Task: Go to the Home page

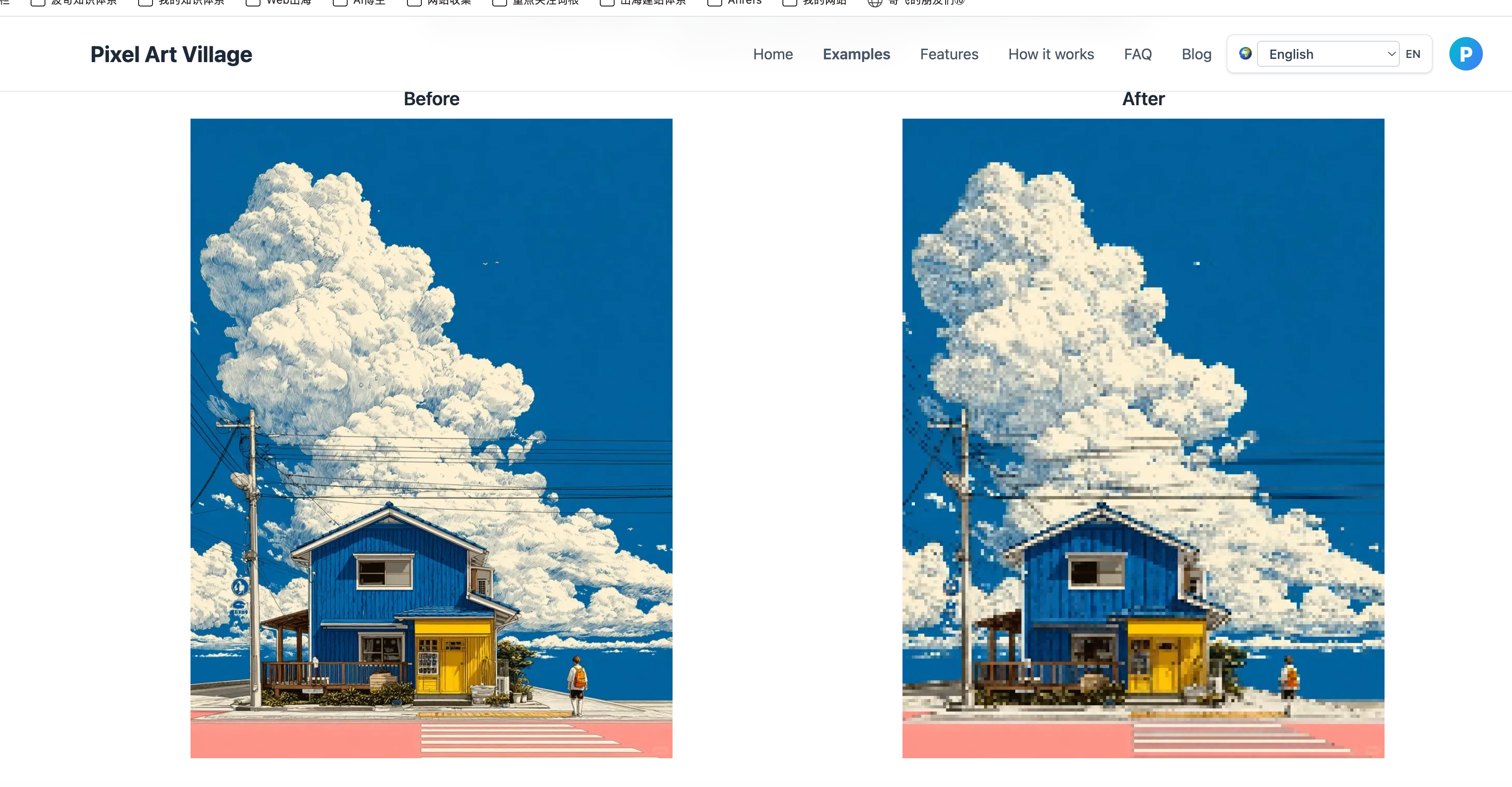Action: (772, 54)
